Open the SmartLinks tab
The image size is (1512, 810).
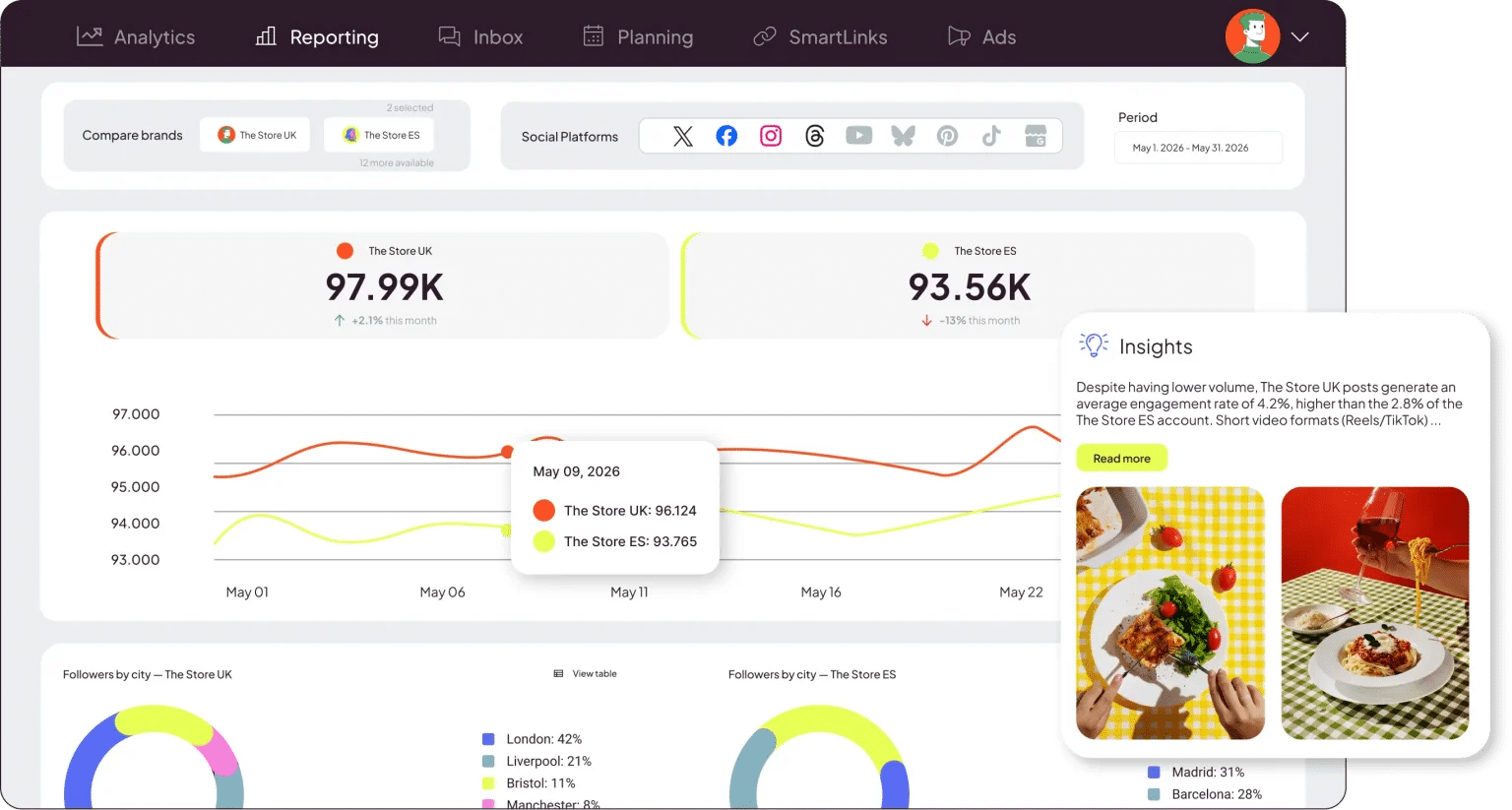coord(820,37)
